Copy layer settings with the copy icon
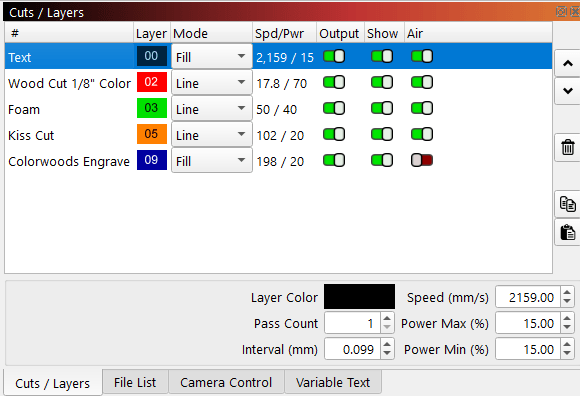The image size is (580, 396). 568,204
